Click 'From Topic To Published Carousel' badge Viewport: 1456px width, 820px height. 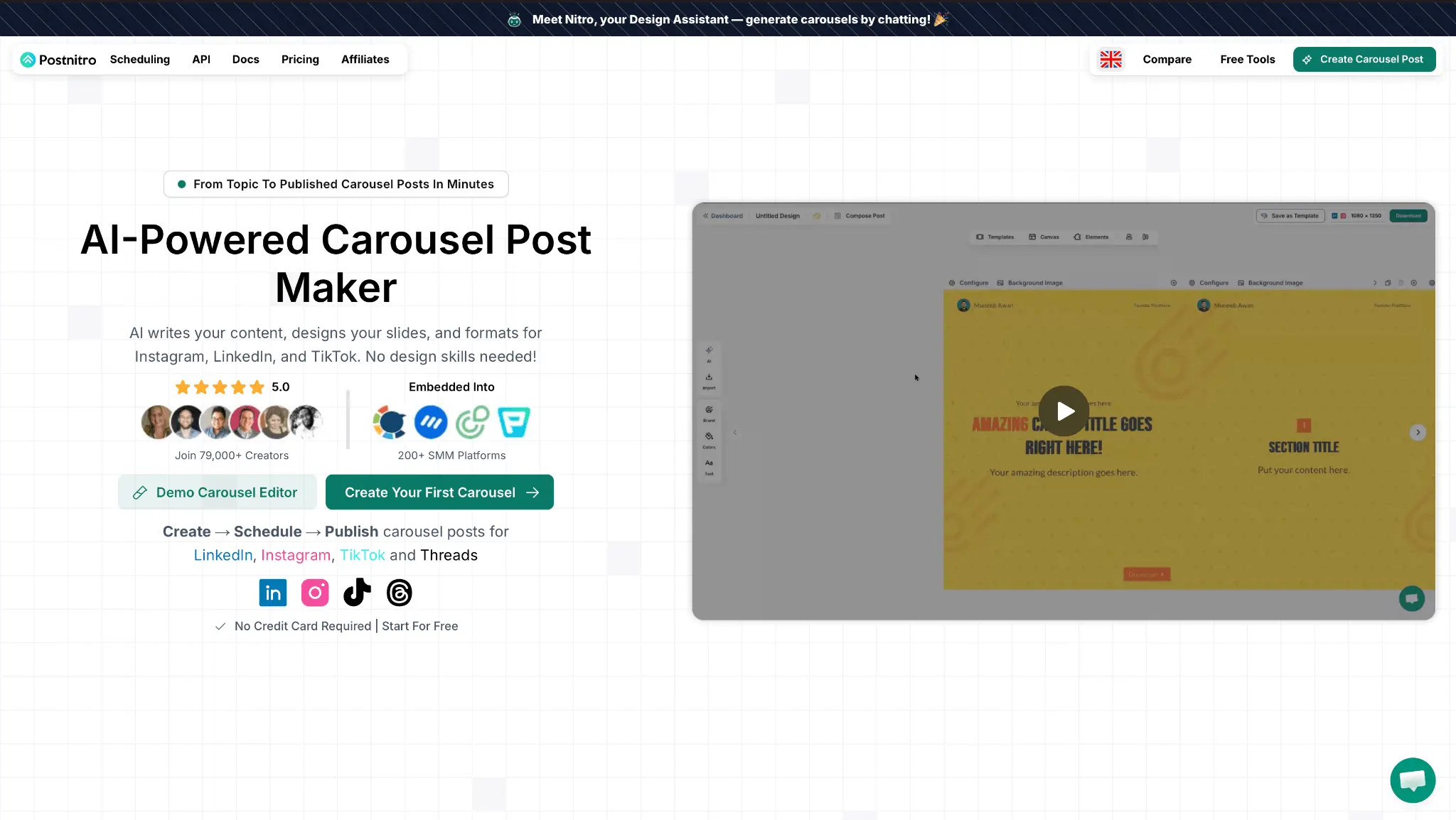(x=336, y=184)
